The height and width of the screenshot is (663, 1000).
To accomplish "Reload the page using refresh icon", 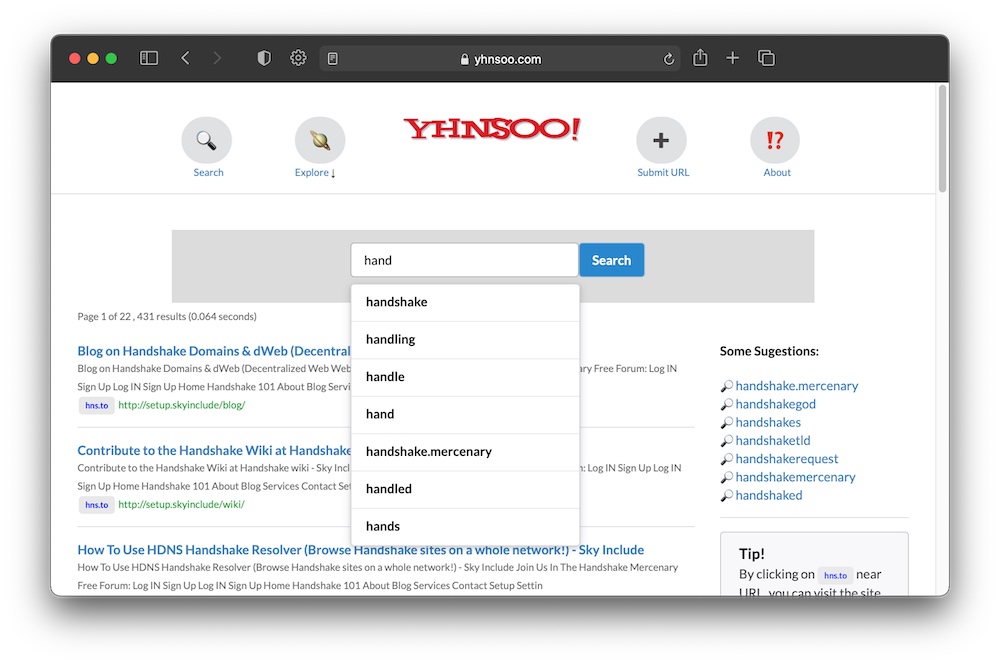I will coord(669,59).
